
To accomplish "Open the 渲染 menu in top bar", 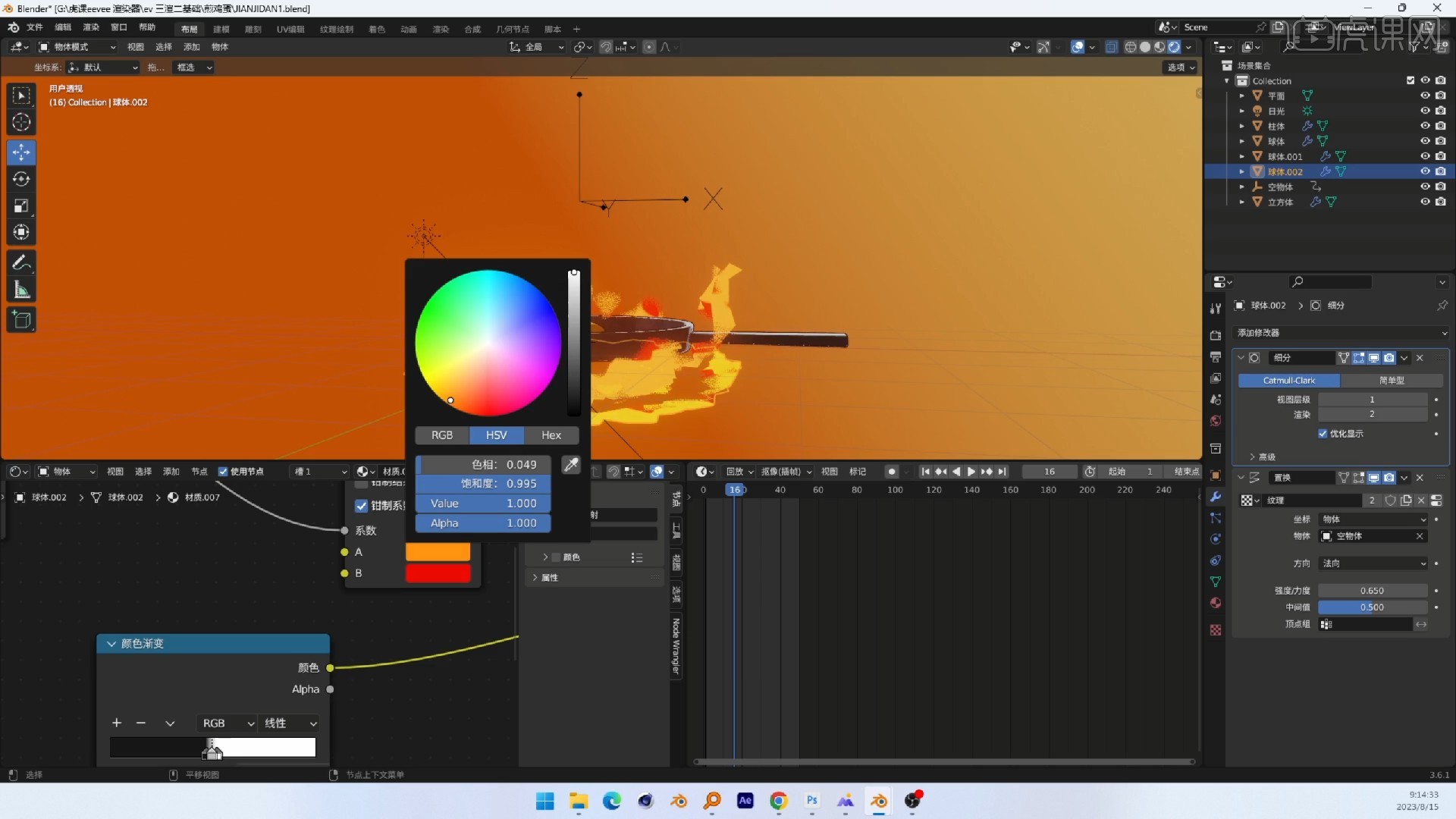I will point(91,27).
